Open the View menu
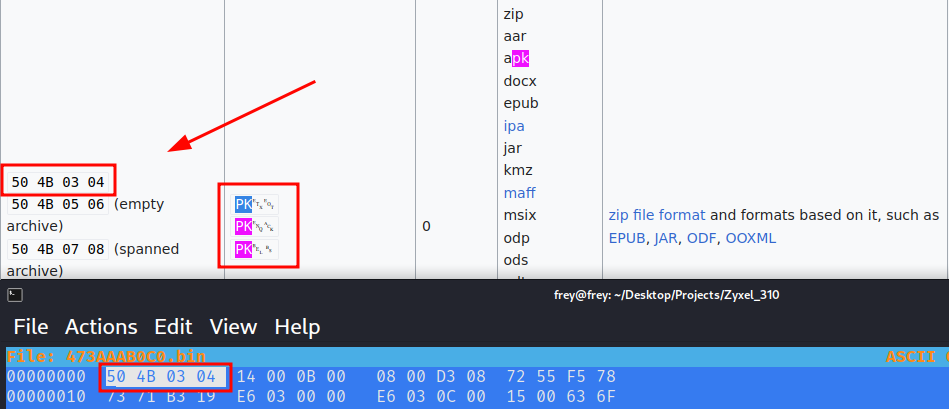The image size is (949, 409). point(233,327)
